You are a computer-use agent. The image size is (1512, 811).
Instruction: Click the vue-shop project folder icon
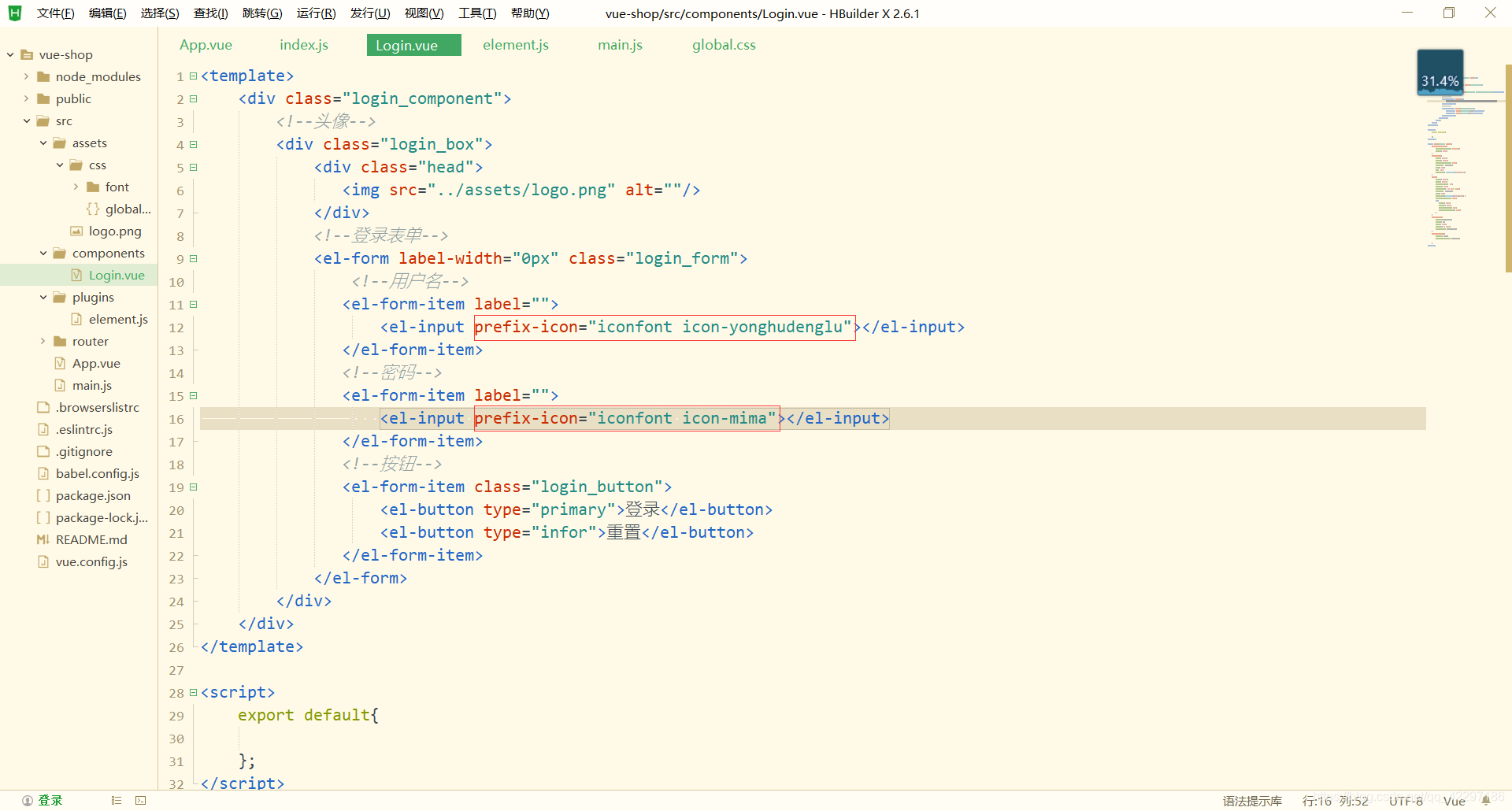[x=27, y=54]
